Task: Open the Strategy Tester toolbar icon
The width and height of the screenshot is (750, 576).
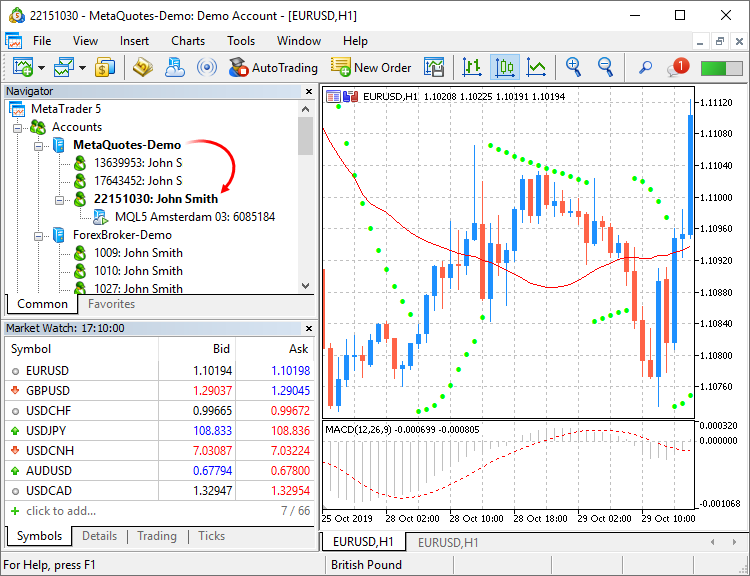Action: [433, 68]
